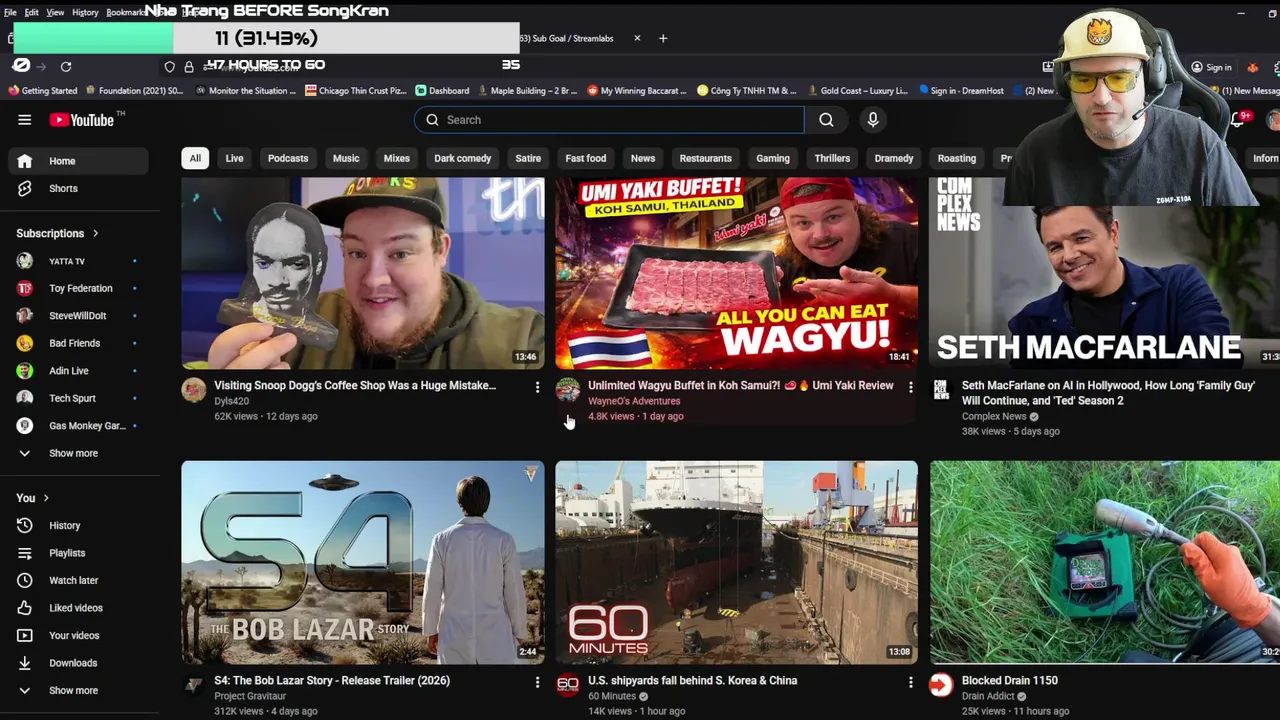Select the Mixes filter chip
The width and height of the screenshot is (1280, 720).
click(397, 158)
